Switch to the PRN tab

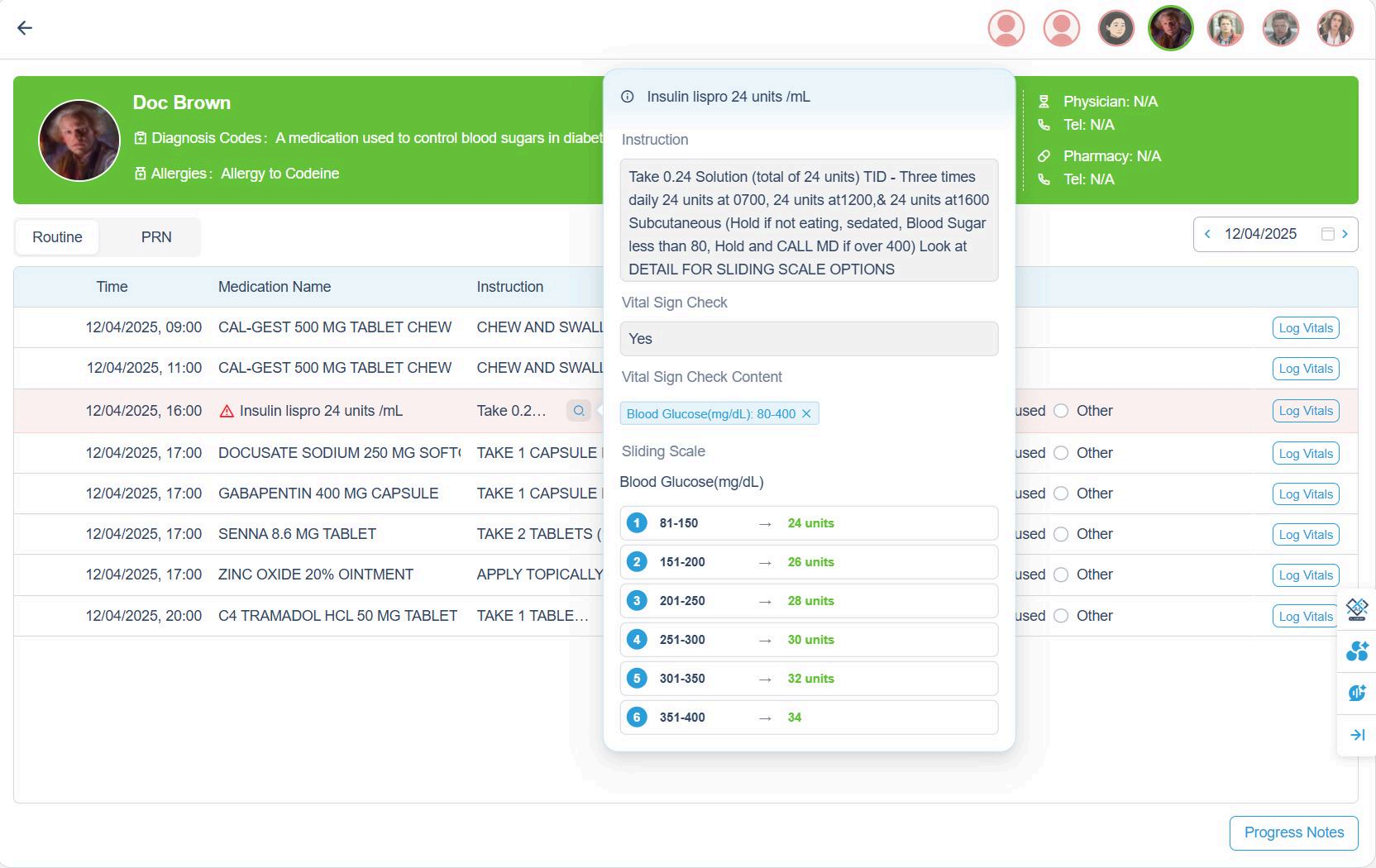(156, 237)
